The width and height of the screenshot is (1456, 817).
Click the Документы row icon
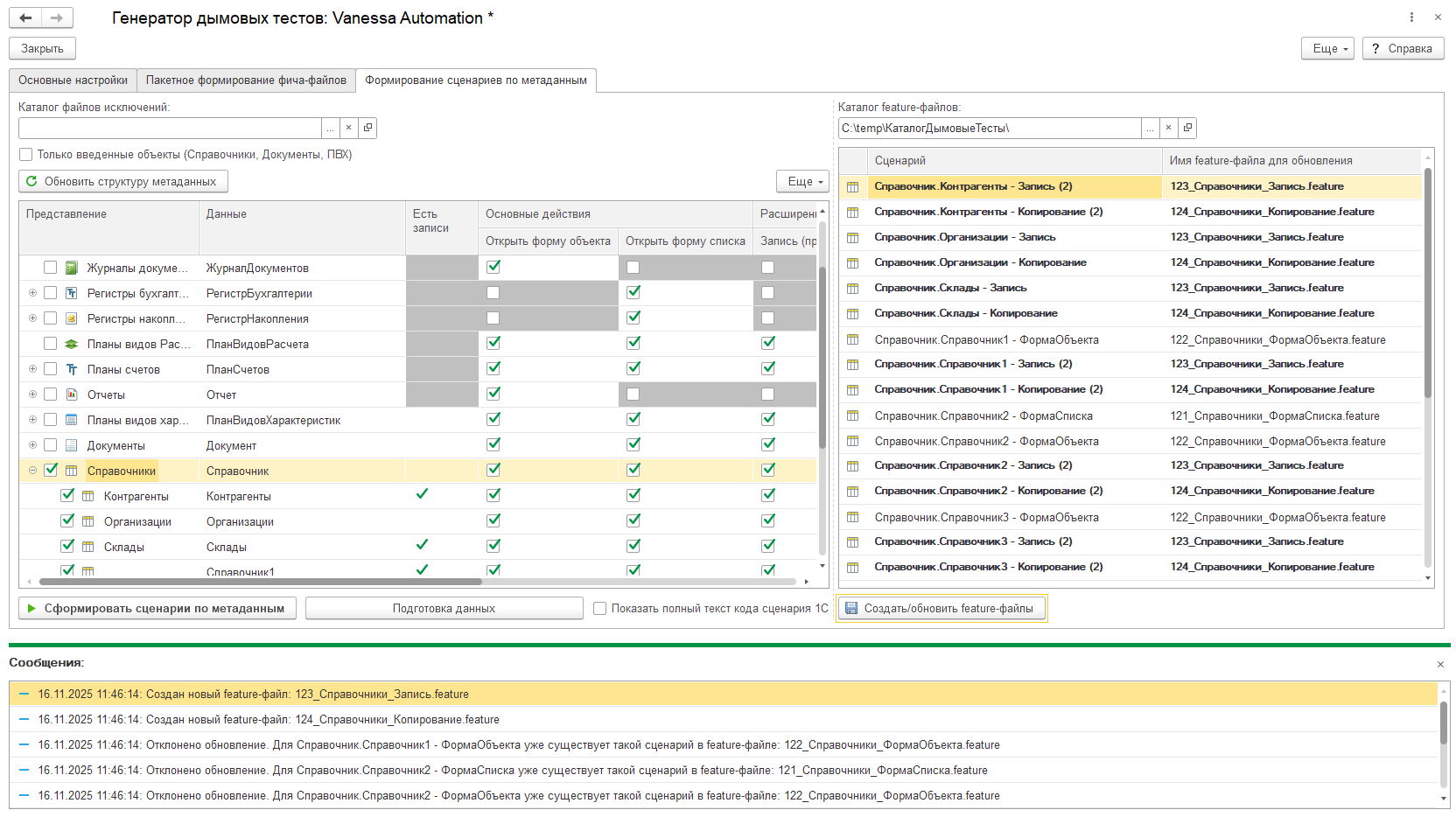[72, 445]
